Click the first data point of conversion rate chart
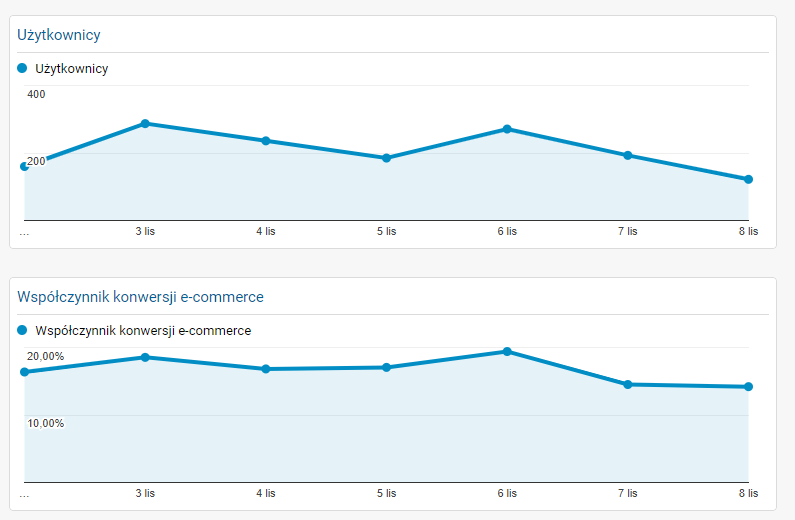This screenshot has height=520, width=795. (25, 372)
